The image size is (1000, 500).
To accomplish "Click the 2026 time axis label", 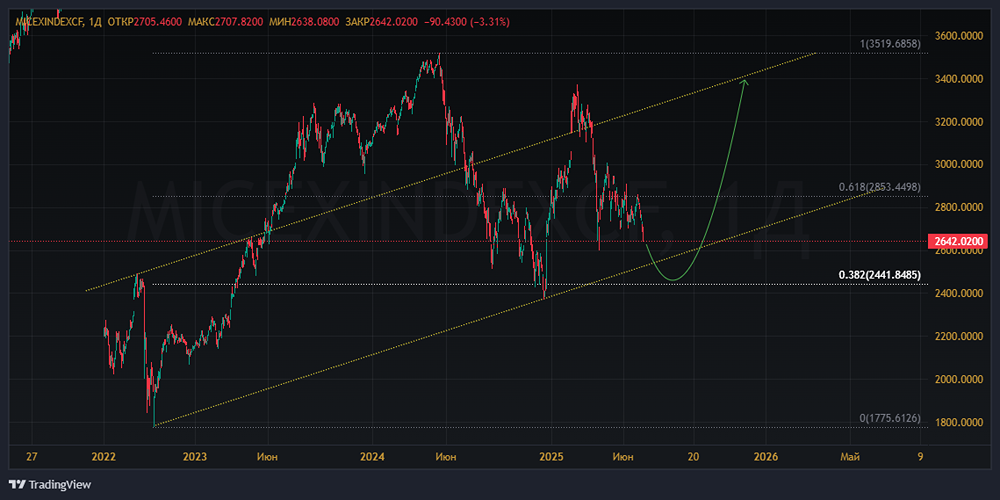I will click(765, 457).
